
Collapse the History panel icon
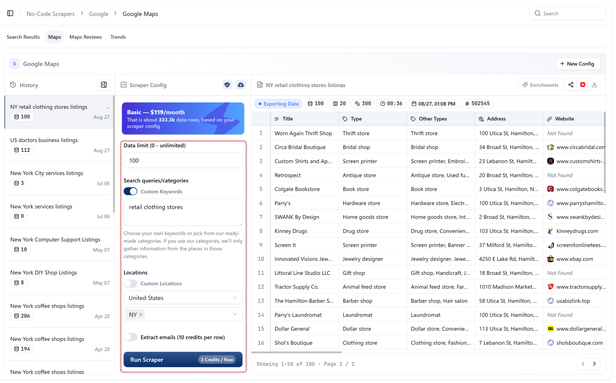pos(104,85)
